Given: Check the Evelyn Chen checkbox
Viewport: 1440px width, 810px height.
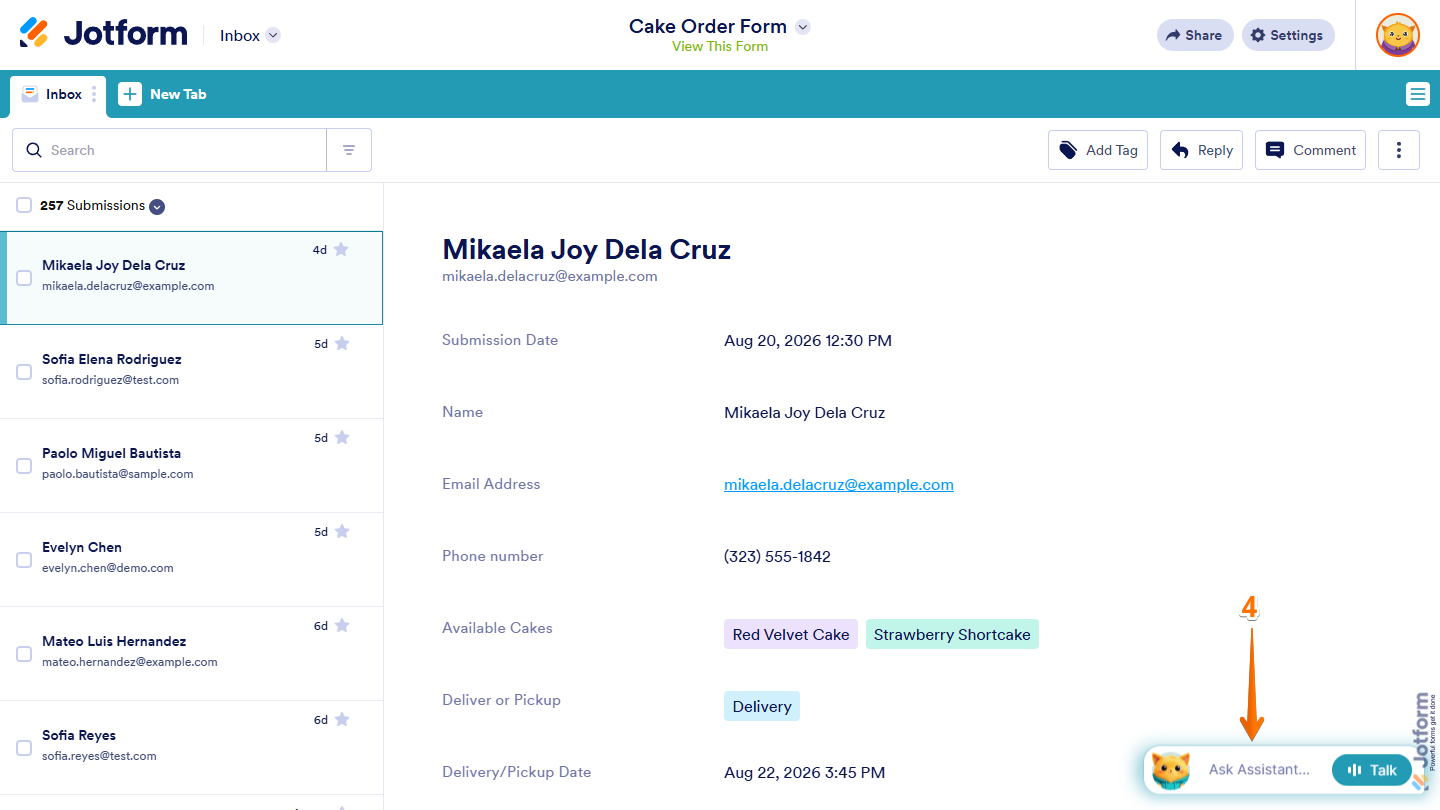Looking at the screenshot, I should [24, 560].
